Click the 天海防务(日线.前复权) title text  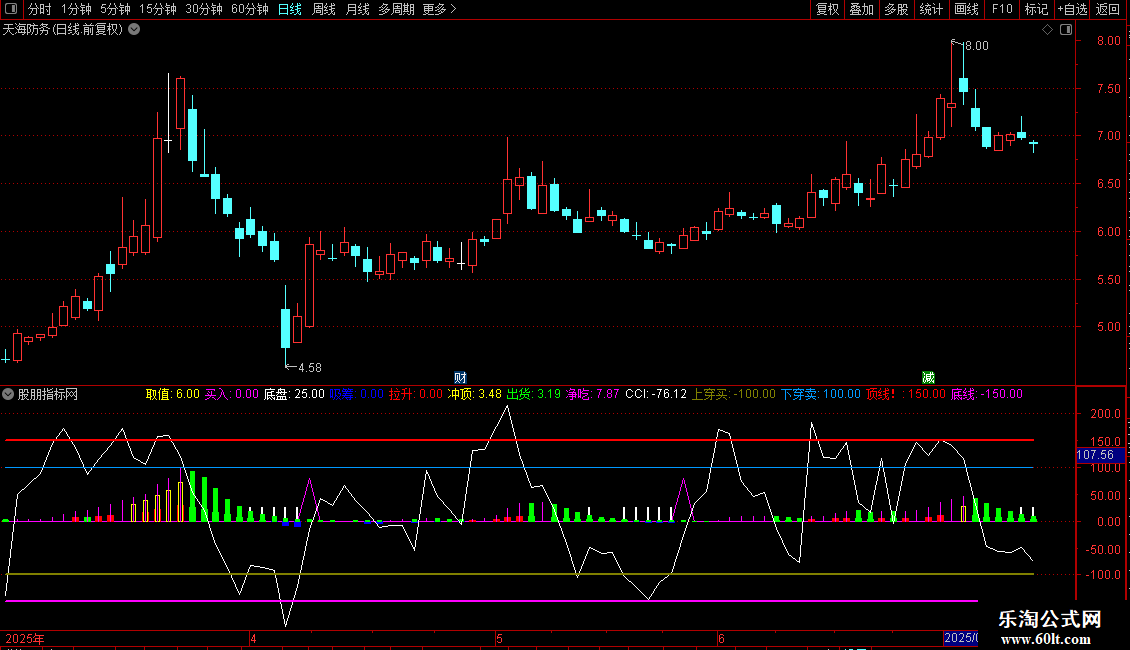pyautogui.click(x=63, y=30)
